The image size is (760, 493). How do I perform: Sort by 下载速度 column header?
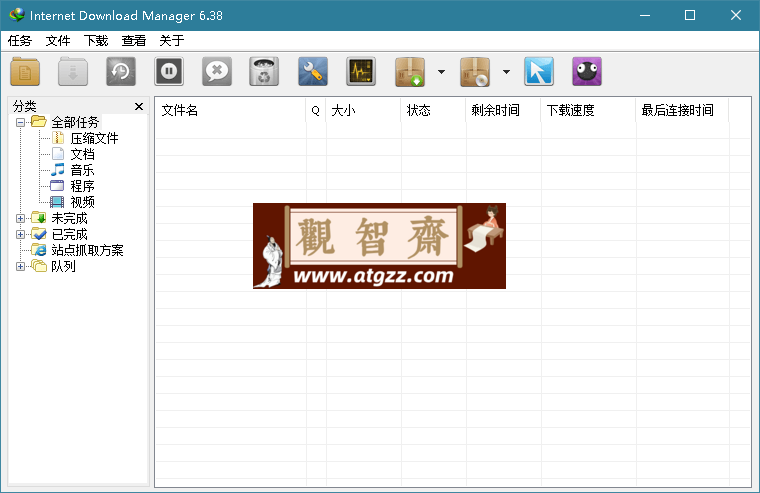click(588, 111)
